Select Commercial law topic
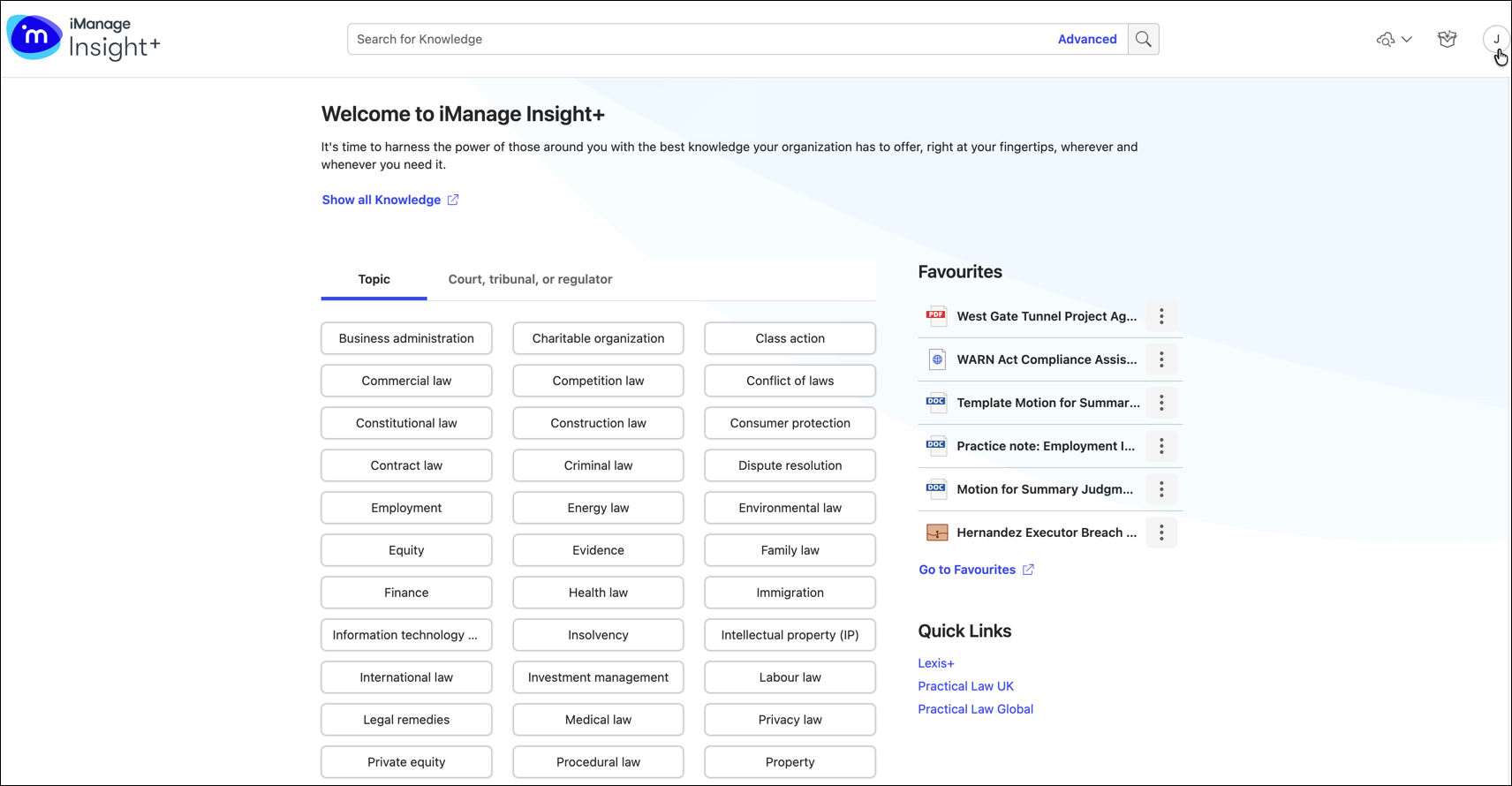This screenshot has width=1512, height=786. [406, 381]
